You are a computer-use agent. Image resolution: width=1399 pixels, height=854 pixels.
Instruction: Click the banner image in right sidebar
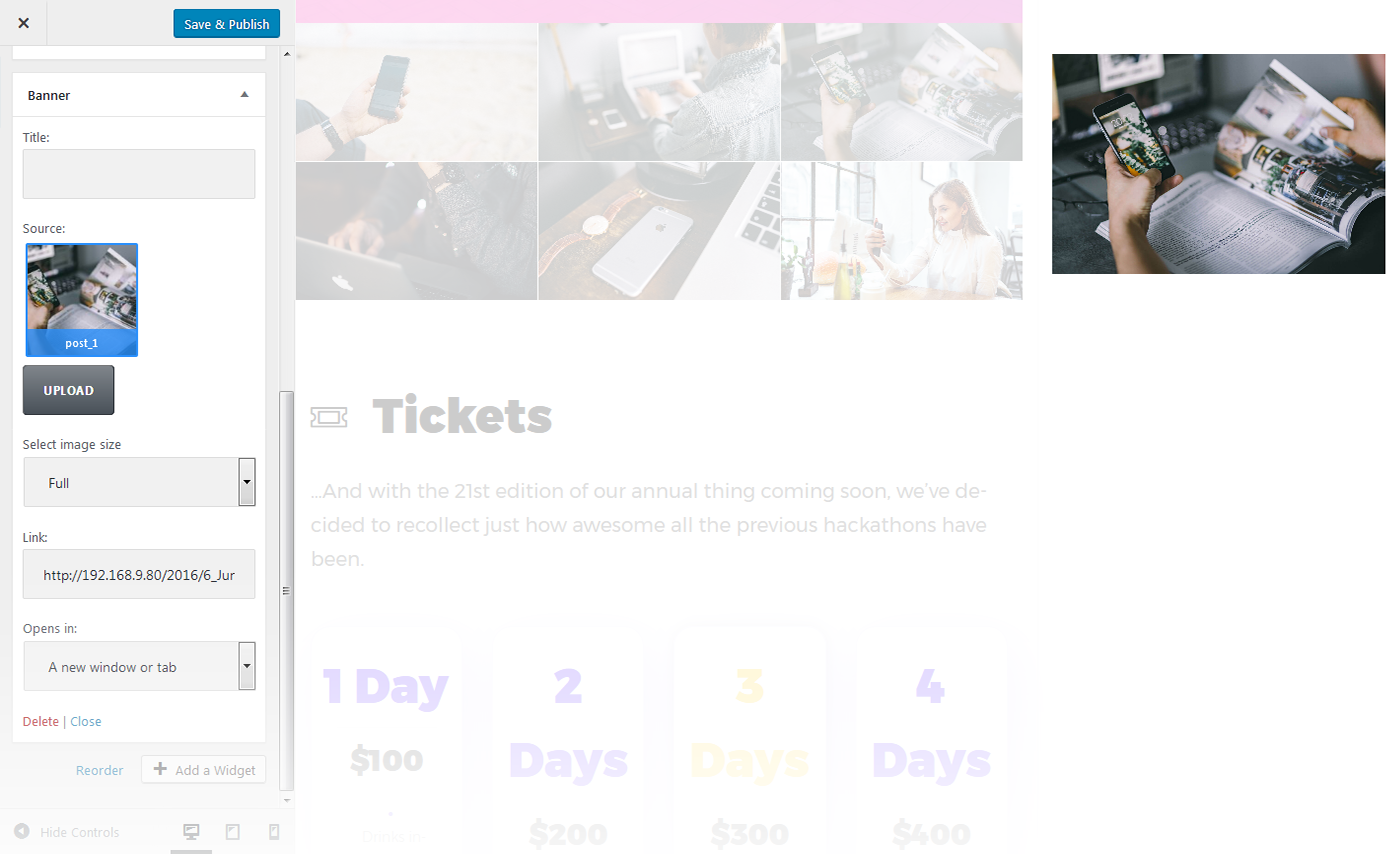pyautogui.click(x=1218, y=164)
